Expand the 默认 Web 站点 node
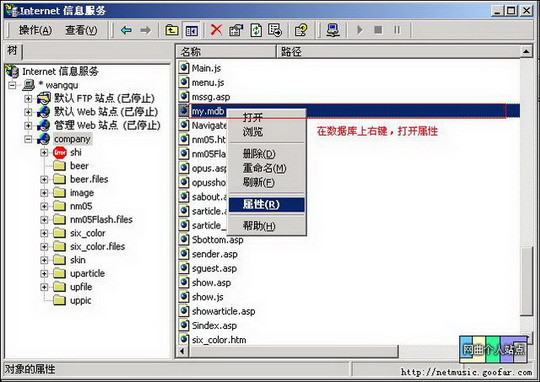 point(28,112)
